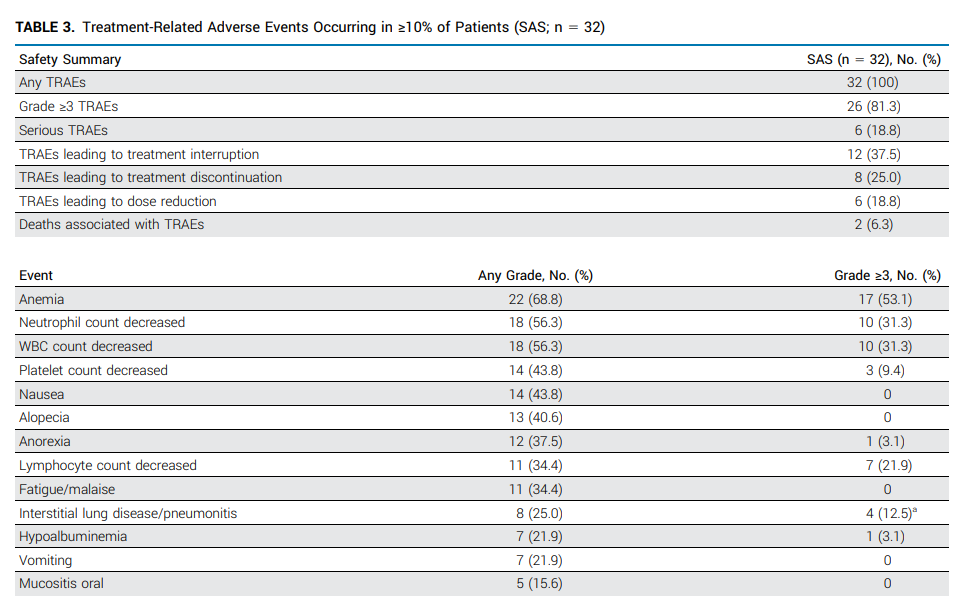Viewport: 957px width, 596px height.
Task: Select the 'Serious TRAEs' row label
Action: pyautogui.click(x=63, y=131)
